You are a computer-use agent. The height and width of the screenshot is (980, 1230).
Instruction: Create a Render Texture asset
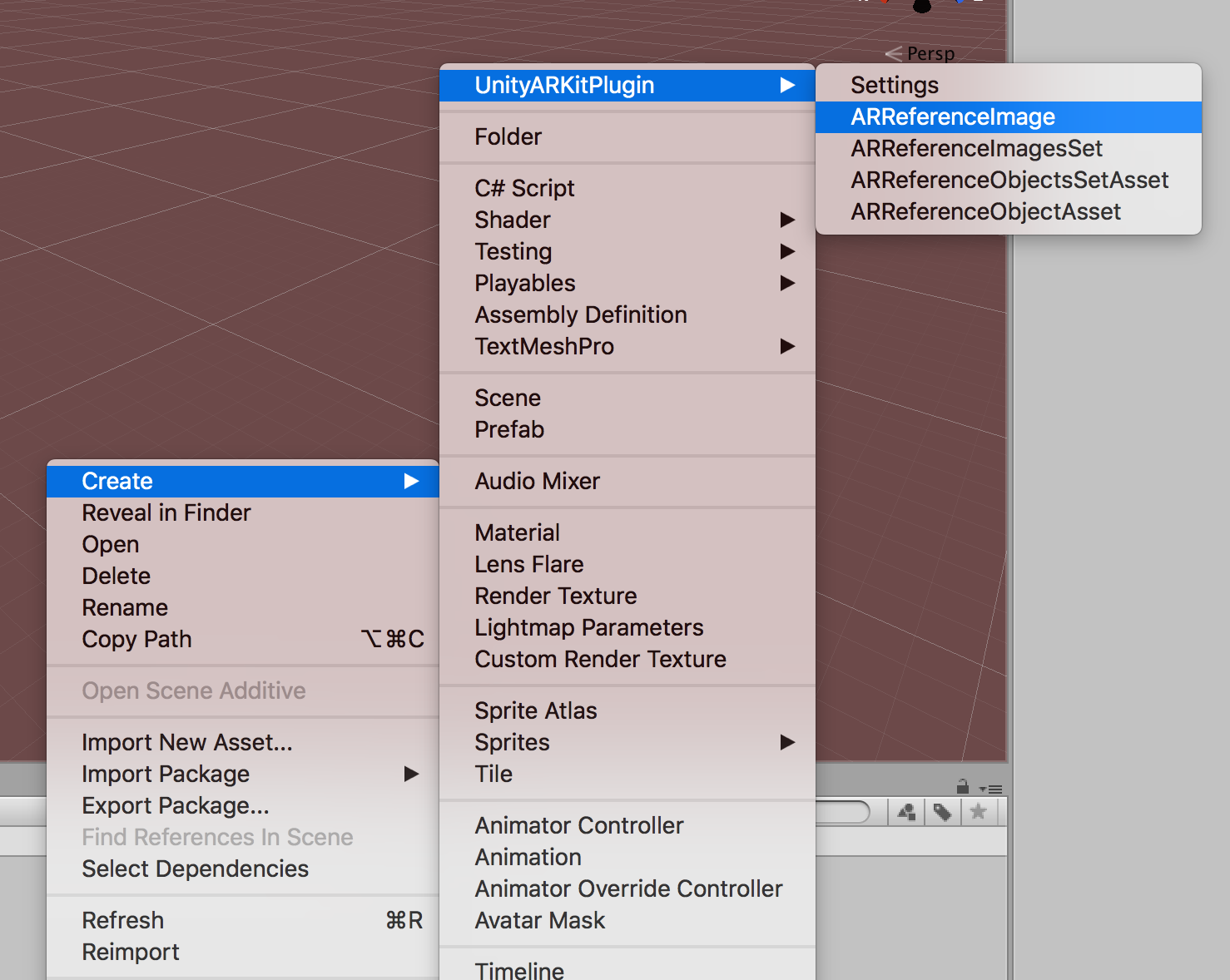[x=627, y=596]
